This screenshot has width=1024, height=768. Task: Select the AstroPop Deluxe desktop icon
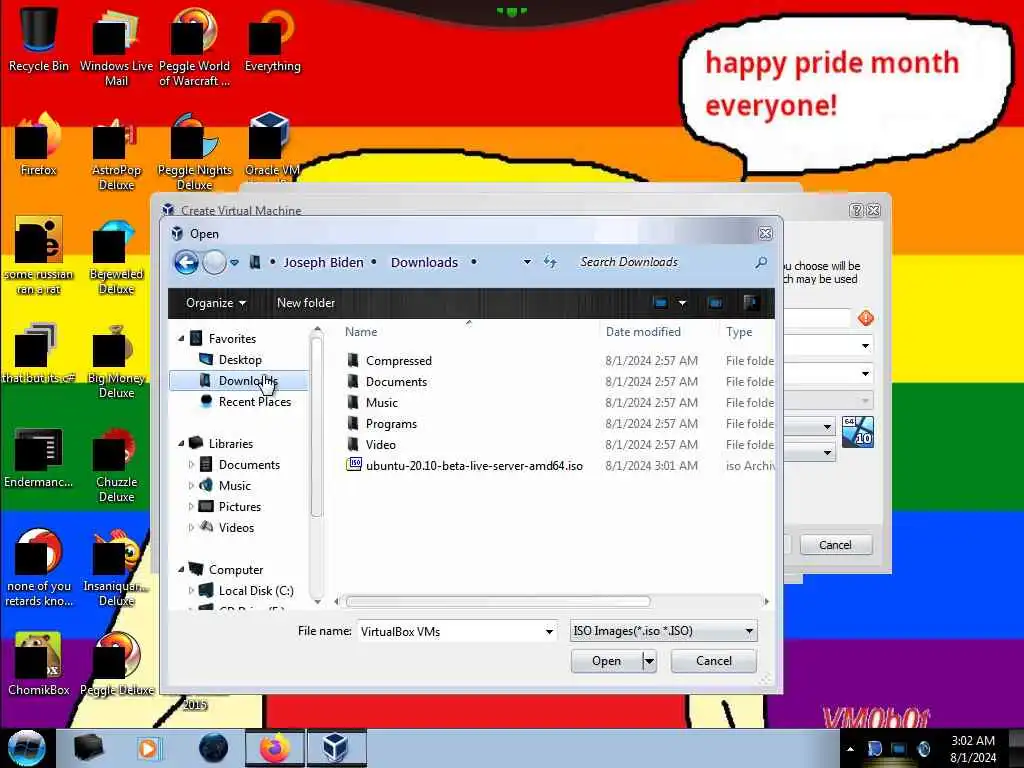pyautogui.click(x=116, y=152)
